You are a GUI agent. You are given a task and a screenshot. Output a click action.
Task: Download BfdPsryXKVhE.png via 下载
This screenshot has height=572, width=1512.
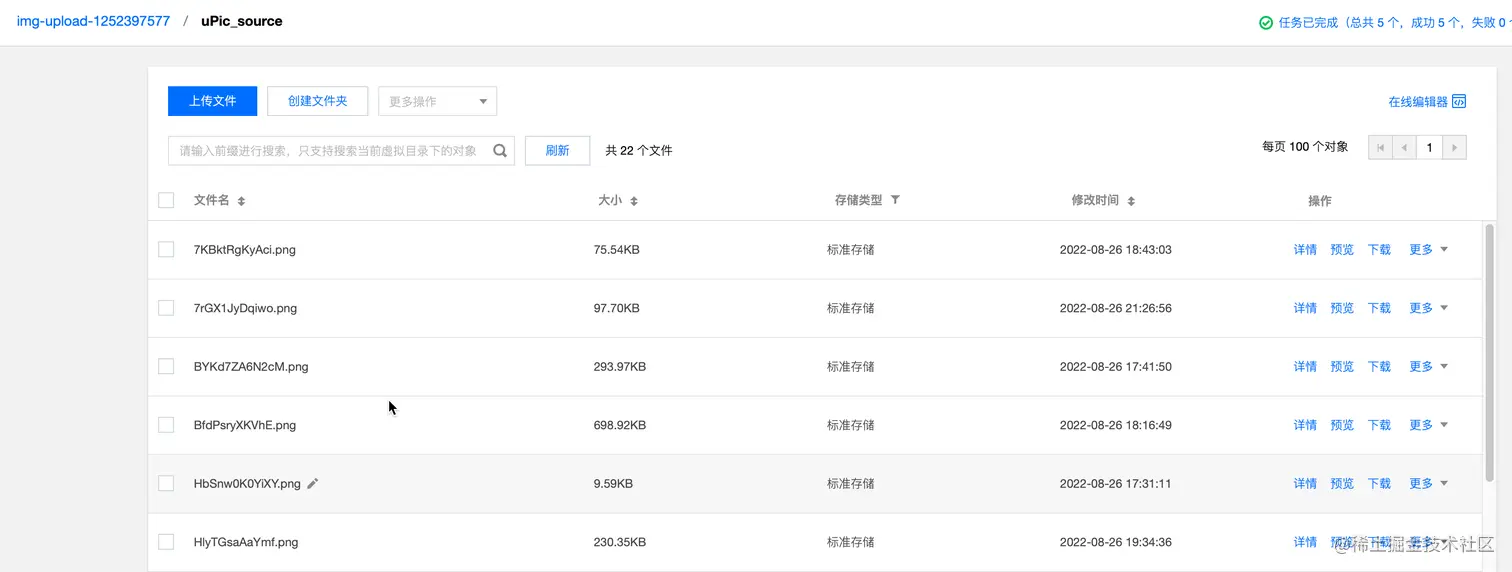pyautogui.click(x=1379, y=425)
